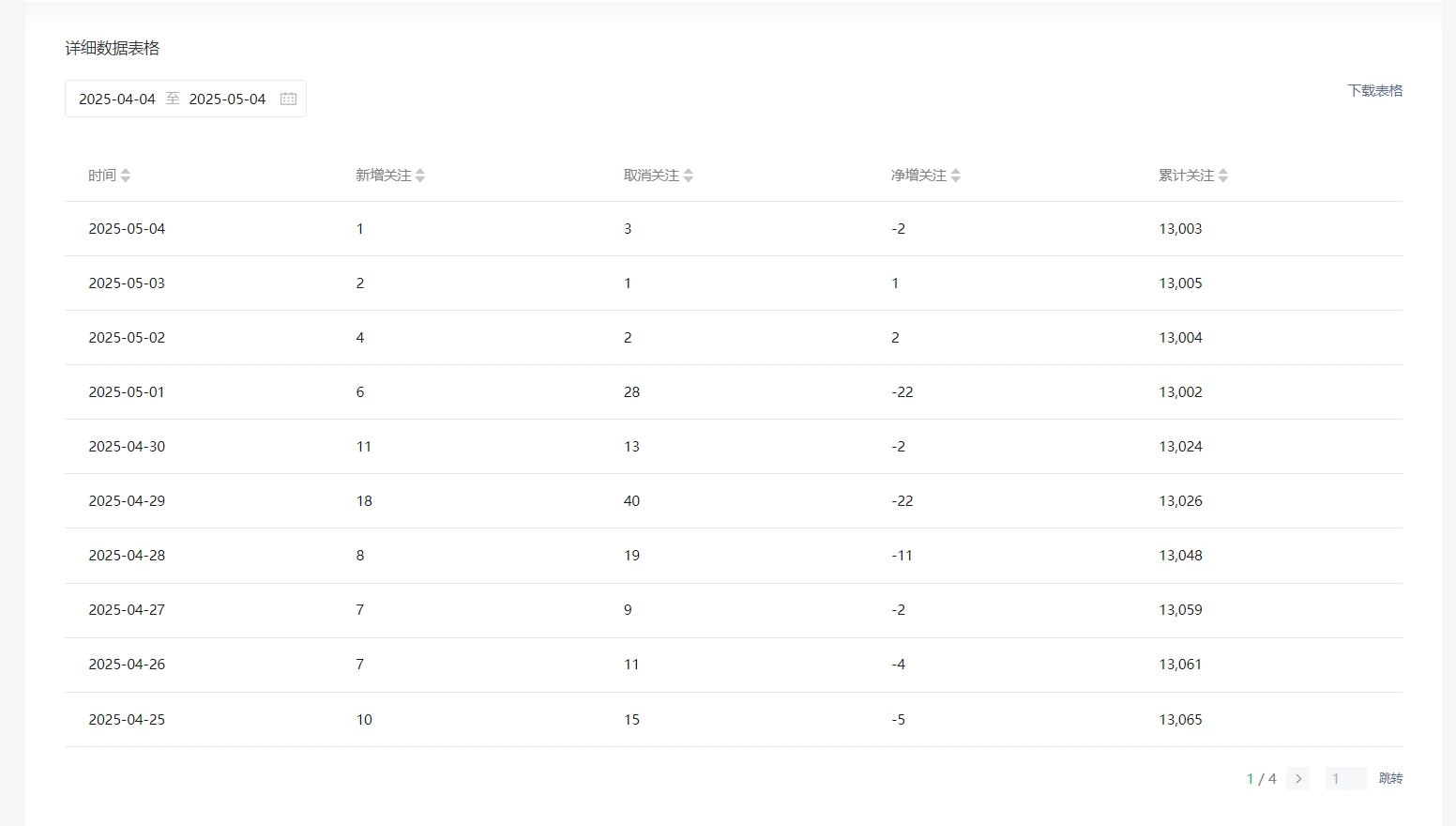Viewport: 1456px width, 826px height.
Task: Select date cell 2025-05-01
Action: coord(127,392)
